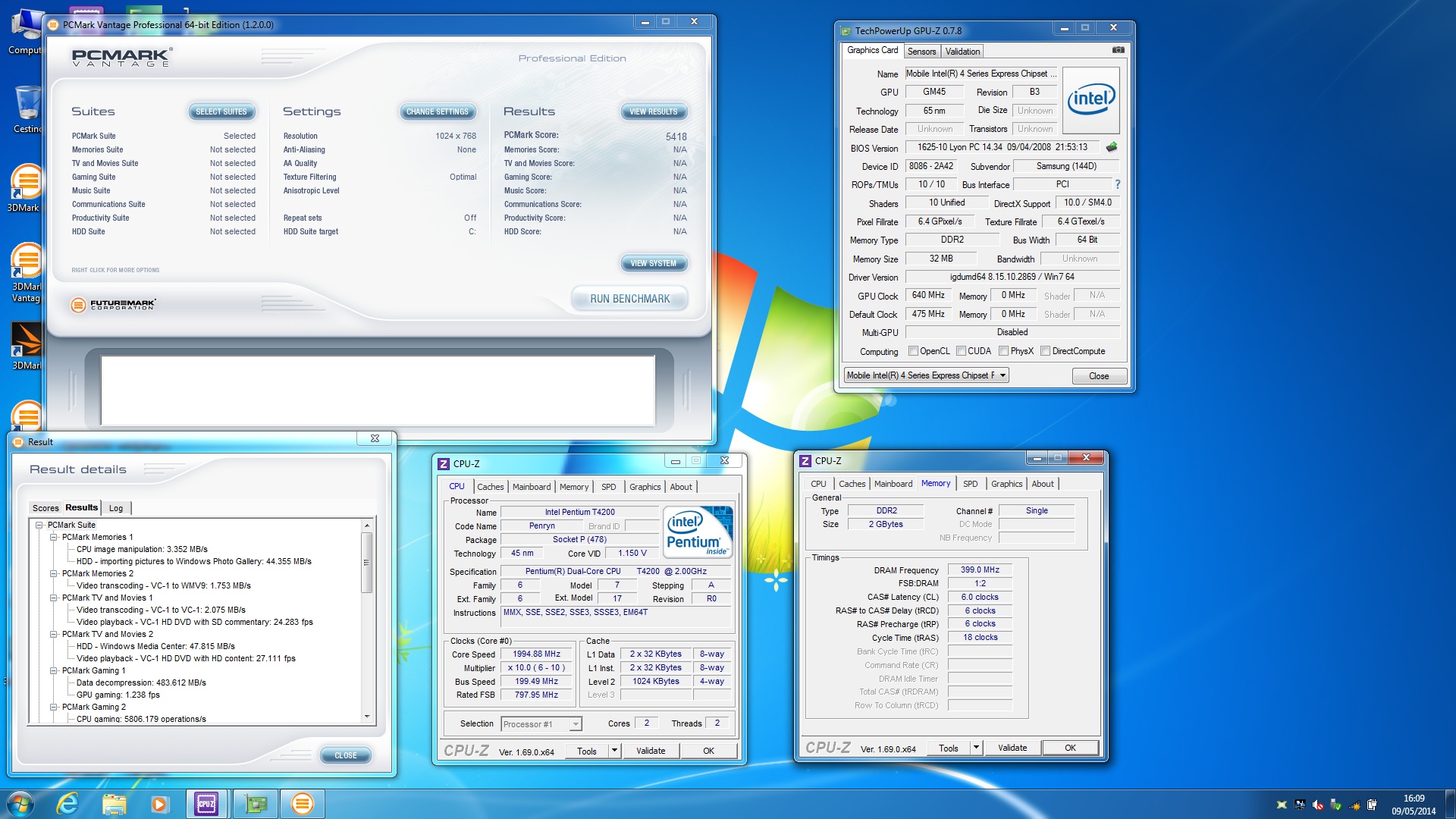
Task: Click the show desktop strip
Action: (1450, 804)
